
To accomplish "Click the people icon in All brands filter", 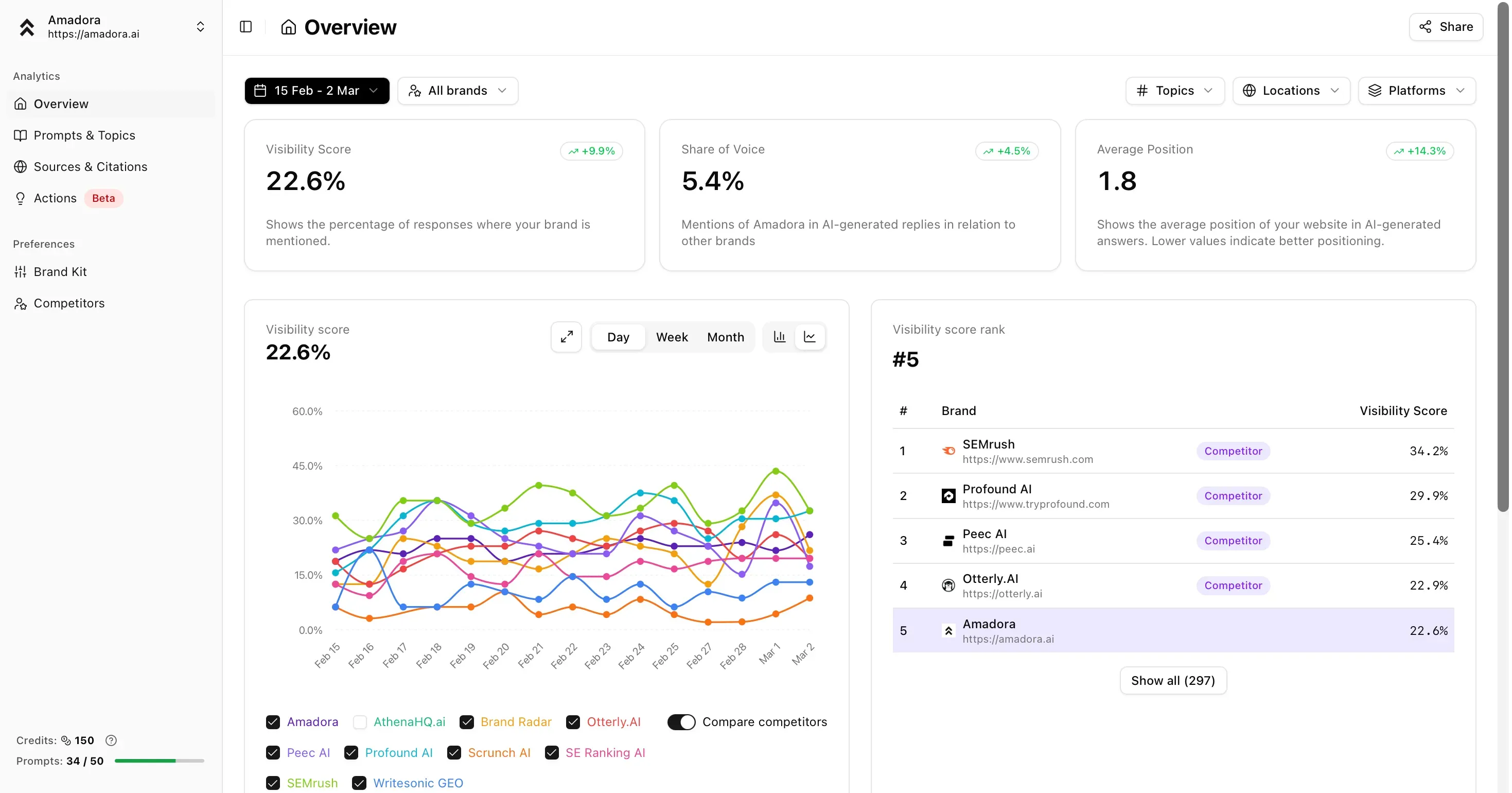I will [415, 91].
